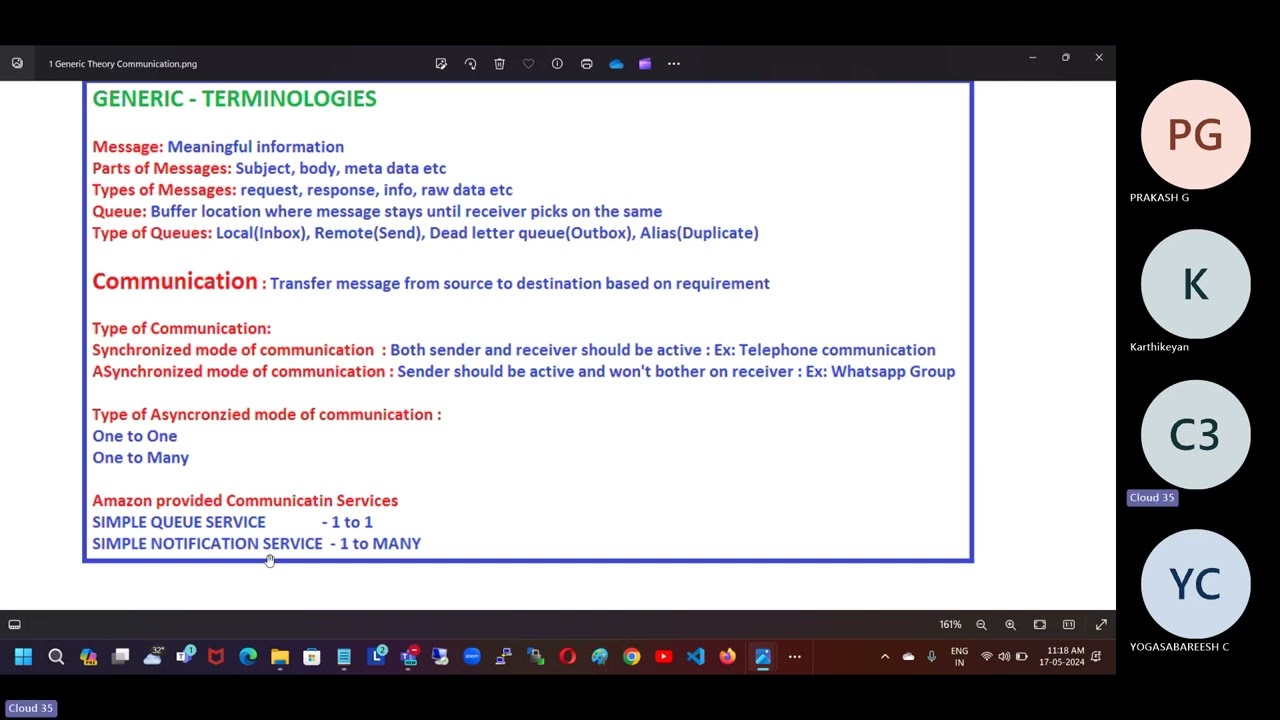Screen dimensions: 1280x720
Task: Open McAfee from the taskbar
Action: pyautogui.click(x=216, y=657)
